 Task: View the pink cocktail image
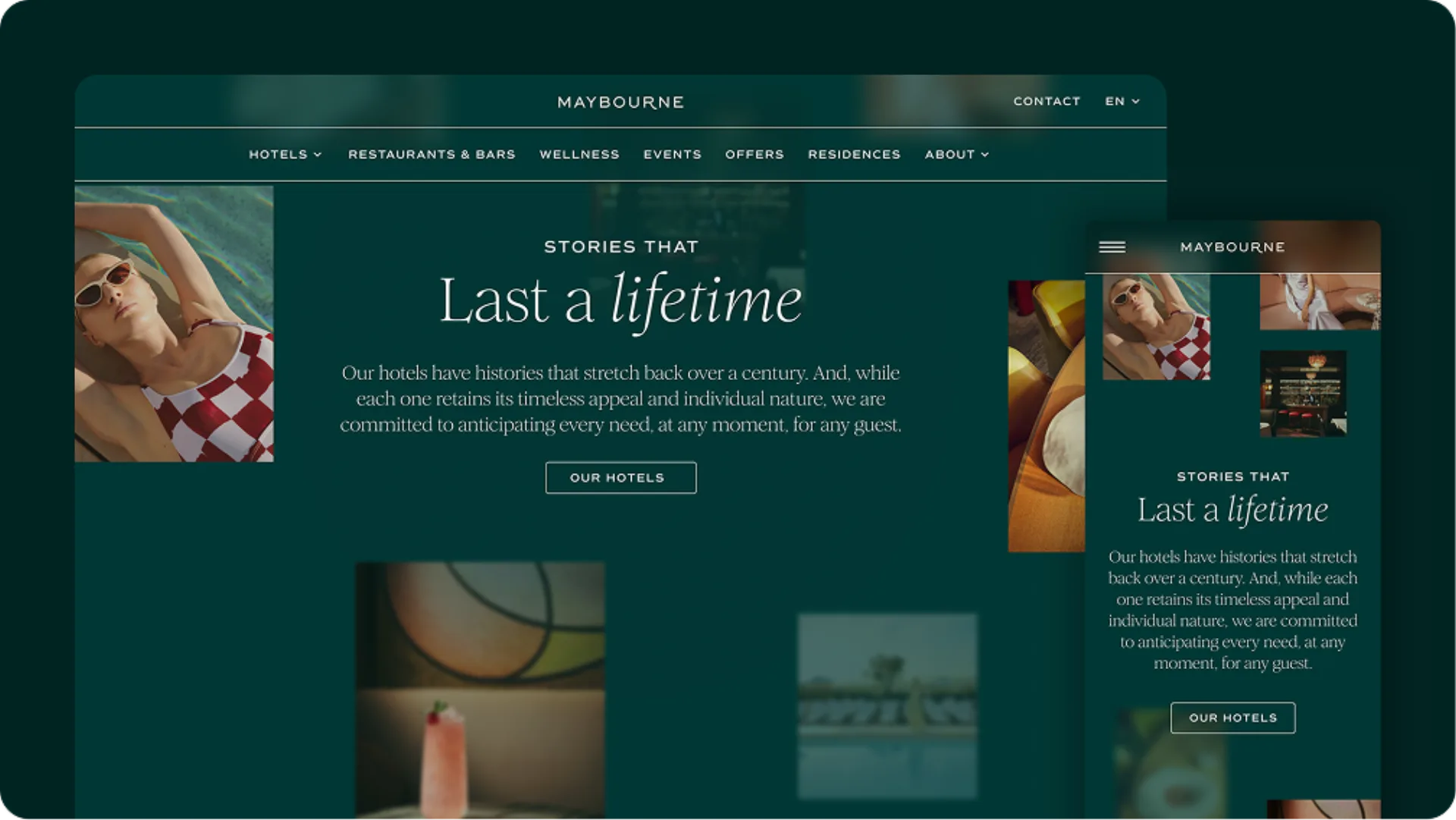click(480, 689)
